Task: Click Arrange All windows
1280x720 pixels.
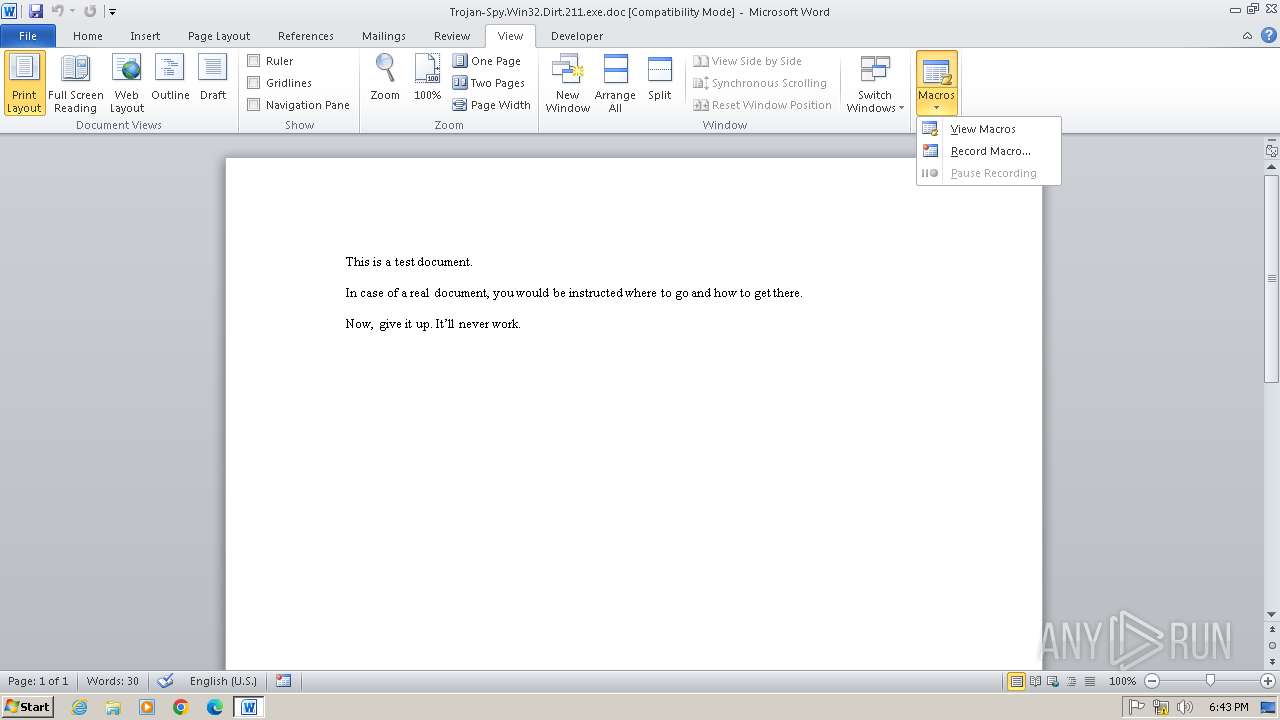Action: tap(615, 83)
